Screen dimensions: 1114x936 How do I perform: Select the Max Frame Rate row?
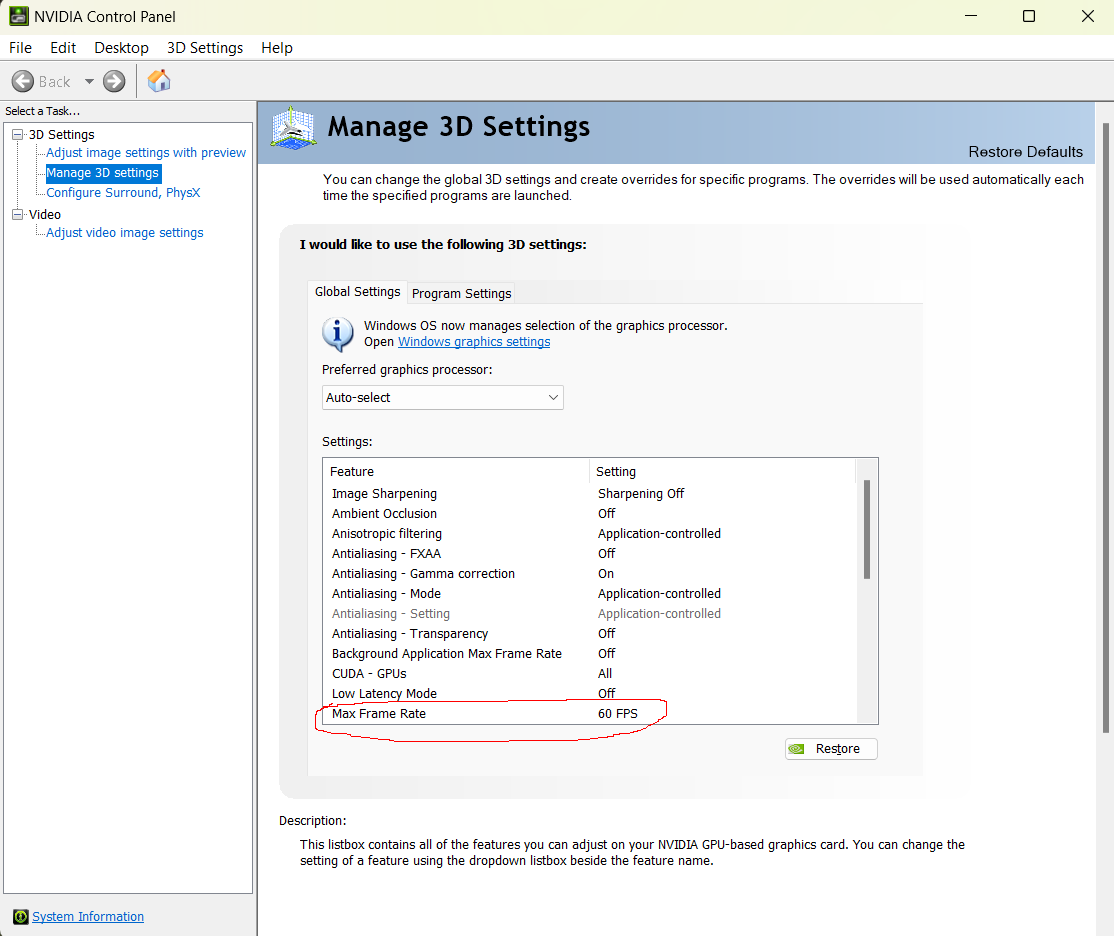[x=590, y=714]
